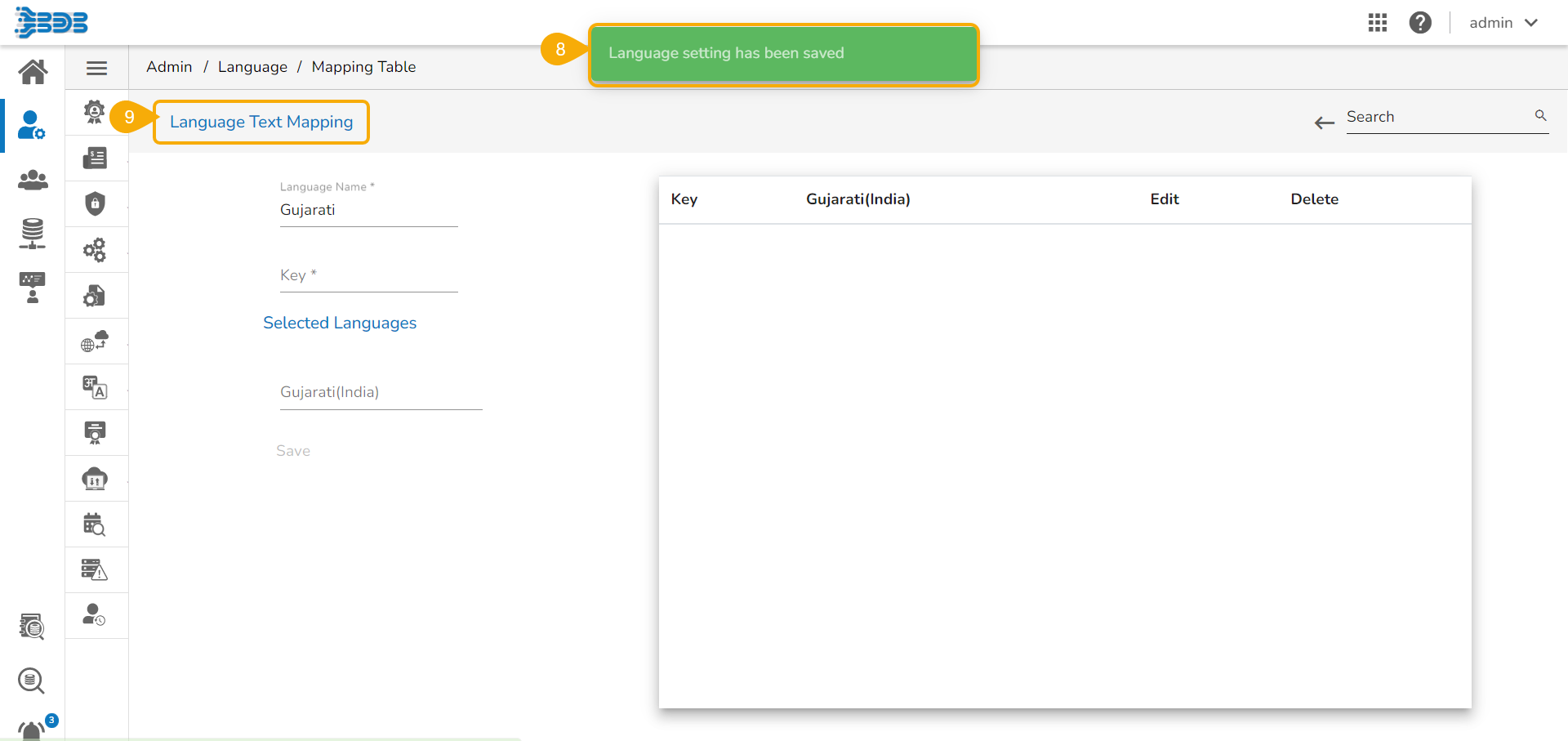The image size is (1568, 741).
Task: Click the shield lock security icon
Action: (x=96, y=203)
